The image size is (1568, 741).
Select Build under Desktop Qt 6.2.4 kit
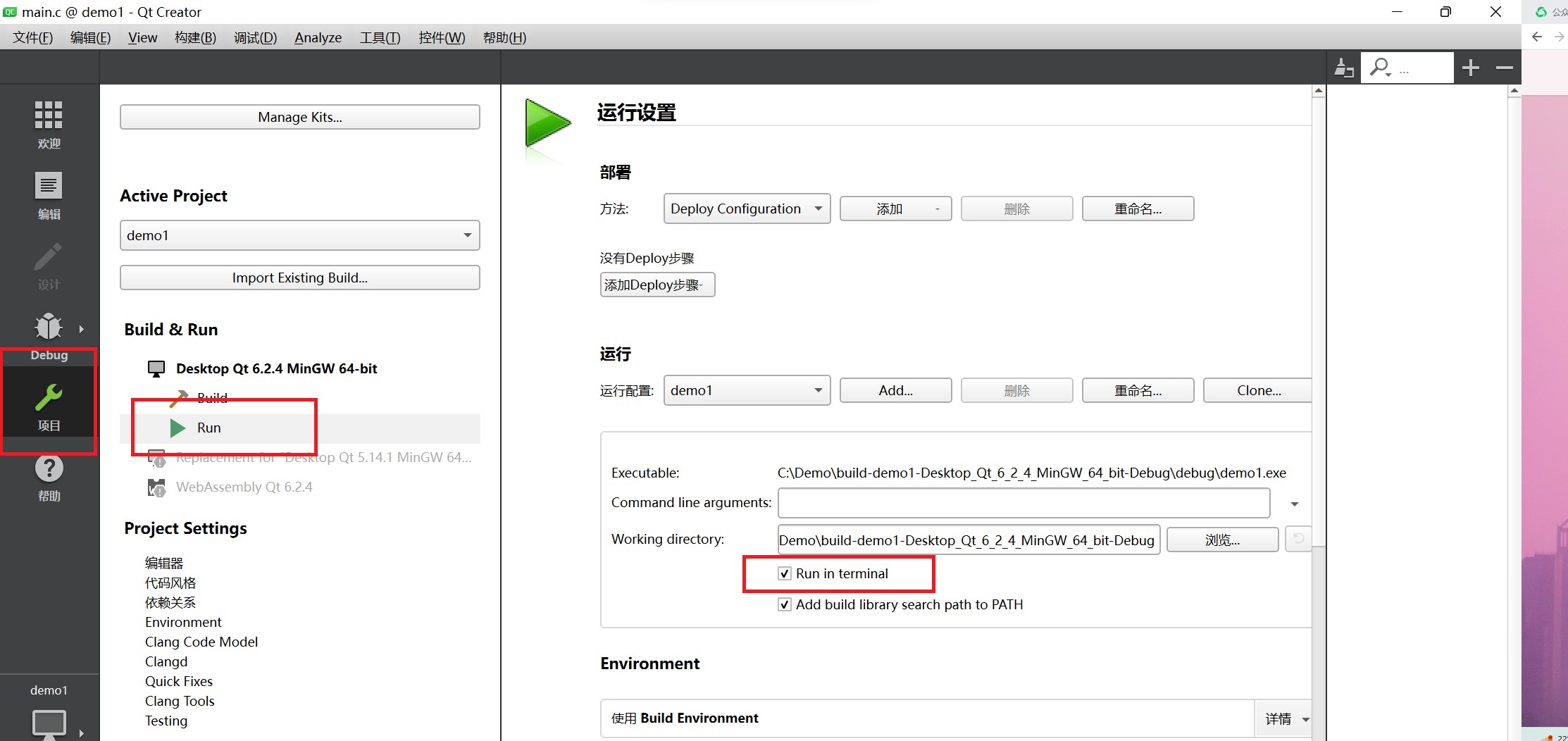point(212,398)
